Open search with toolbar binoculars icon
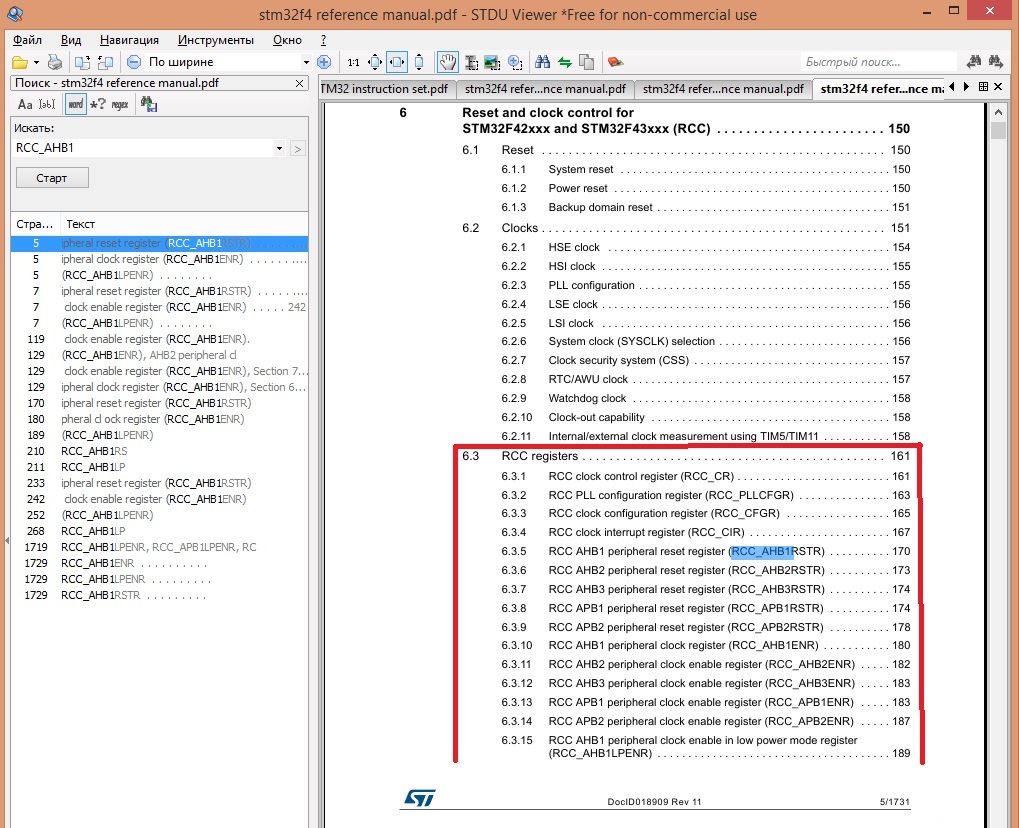1019x828 pixels. coord(543,62)
